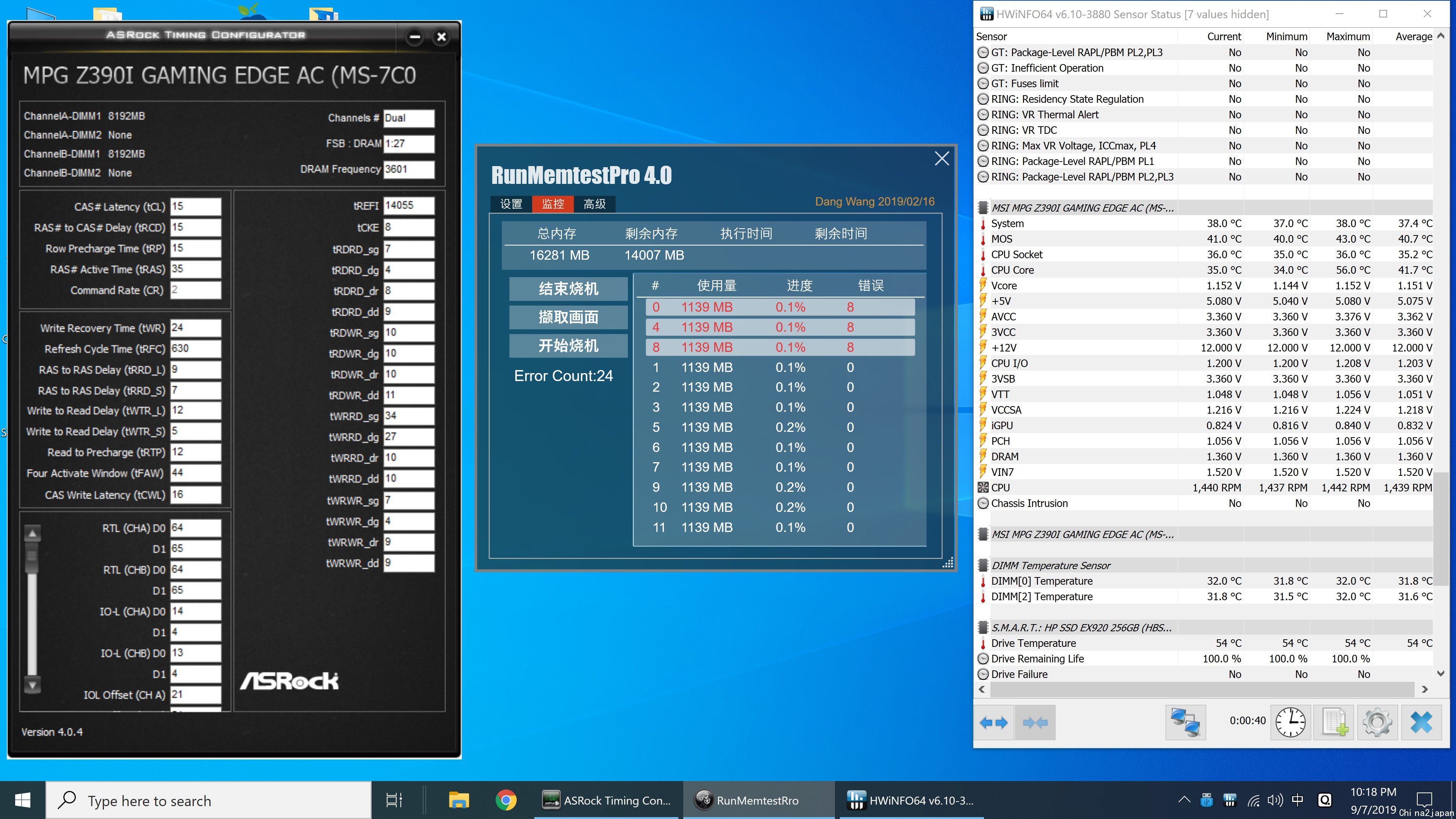Click the CPU fan sensor icon
Image resolution: width=1456 pixels, height=819 pixels.
(983, 487)
